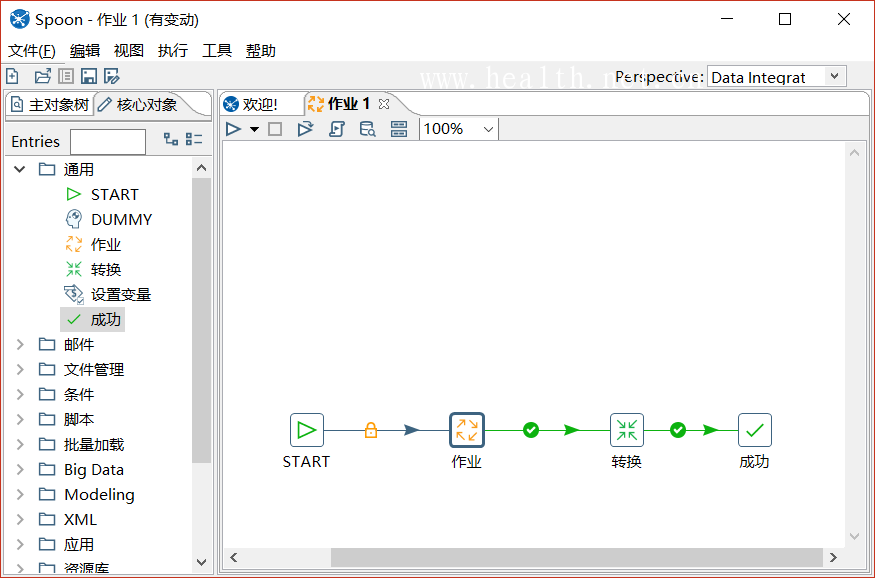875x578 pixels.
Task: Expand the XML folder
Action: coord(20,519)
